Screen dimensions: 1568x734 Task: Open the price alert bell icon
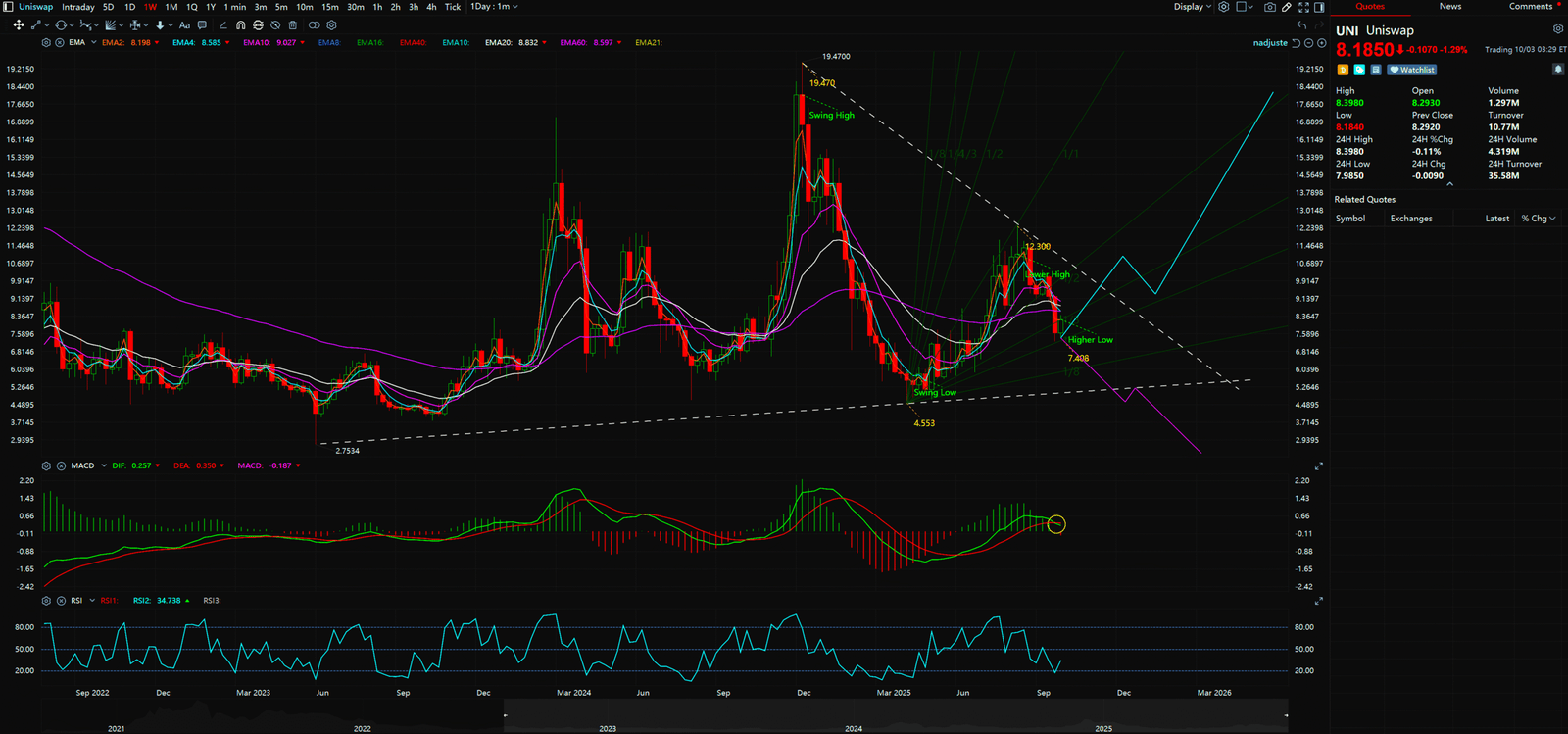(1557, 70)
